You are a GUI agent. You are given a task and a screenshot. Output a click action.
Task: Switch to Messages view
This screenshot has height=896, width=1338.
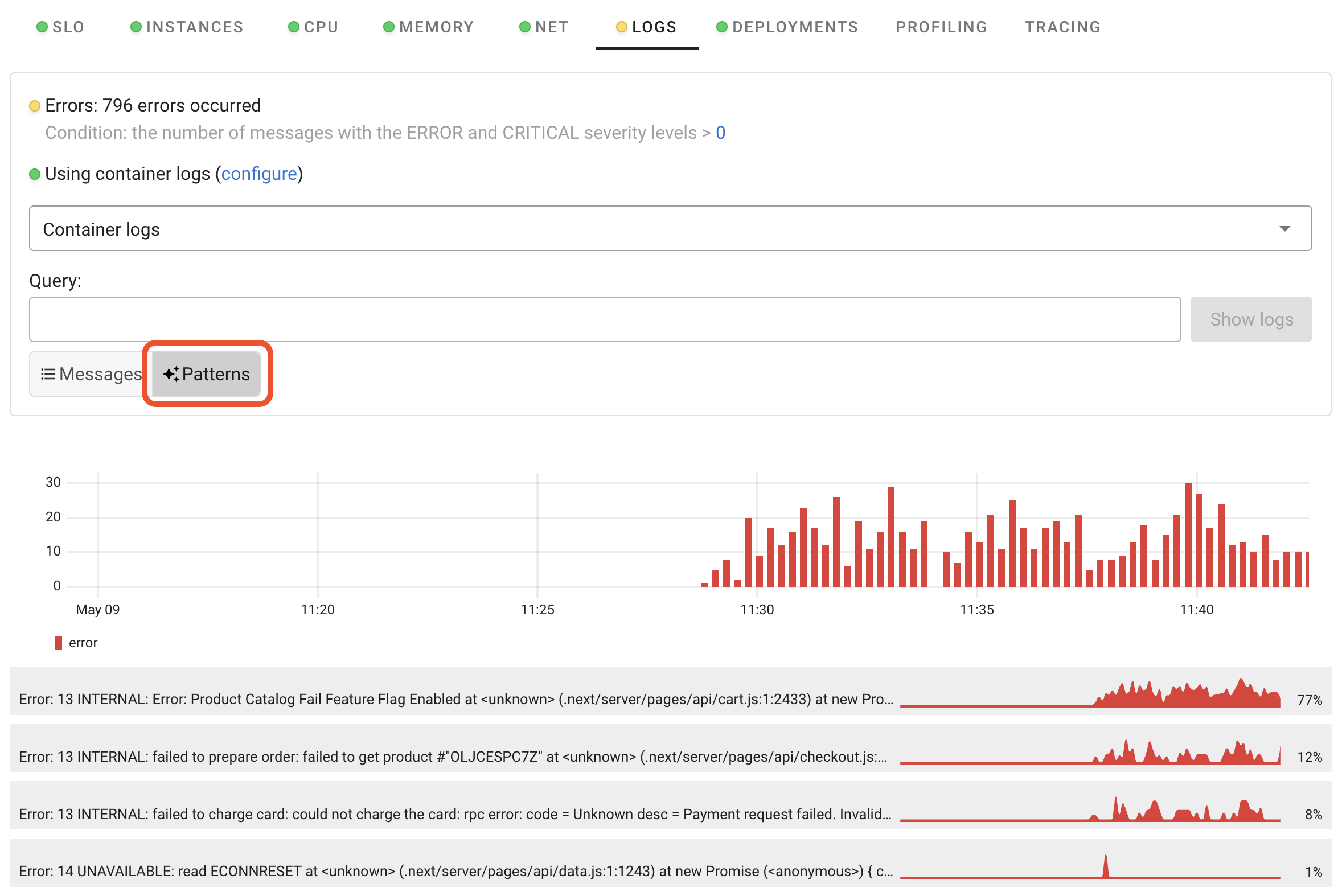(92, 374)
